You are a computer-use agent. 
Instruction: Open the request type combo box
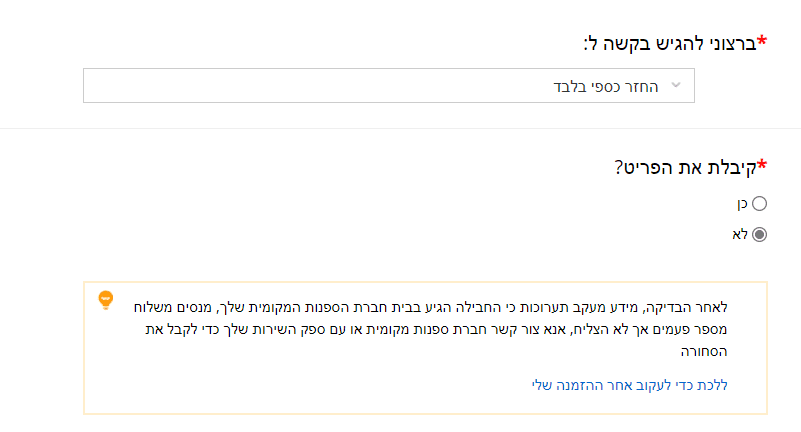coord(388,86)
